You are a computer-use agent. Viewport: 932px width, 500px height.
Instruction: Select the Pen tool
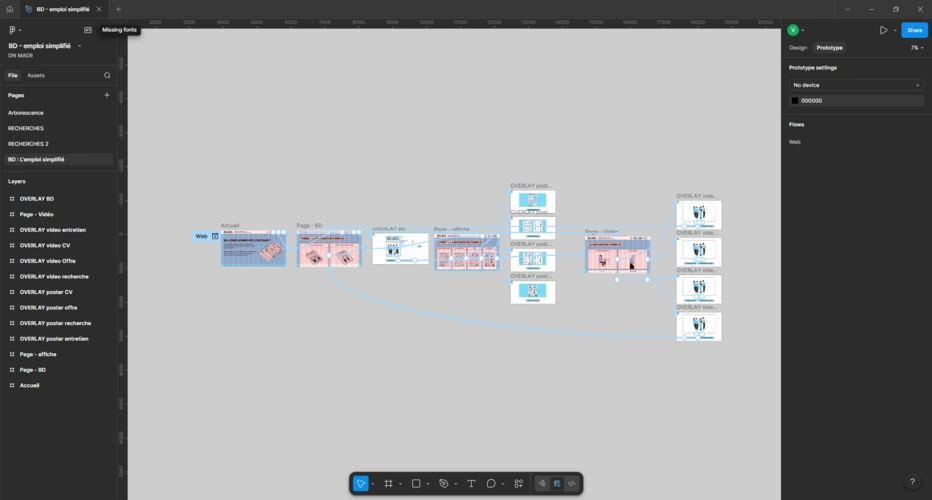[444, 484]
